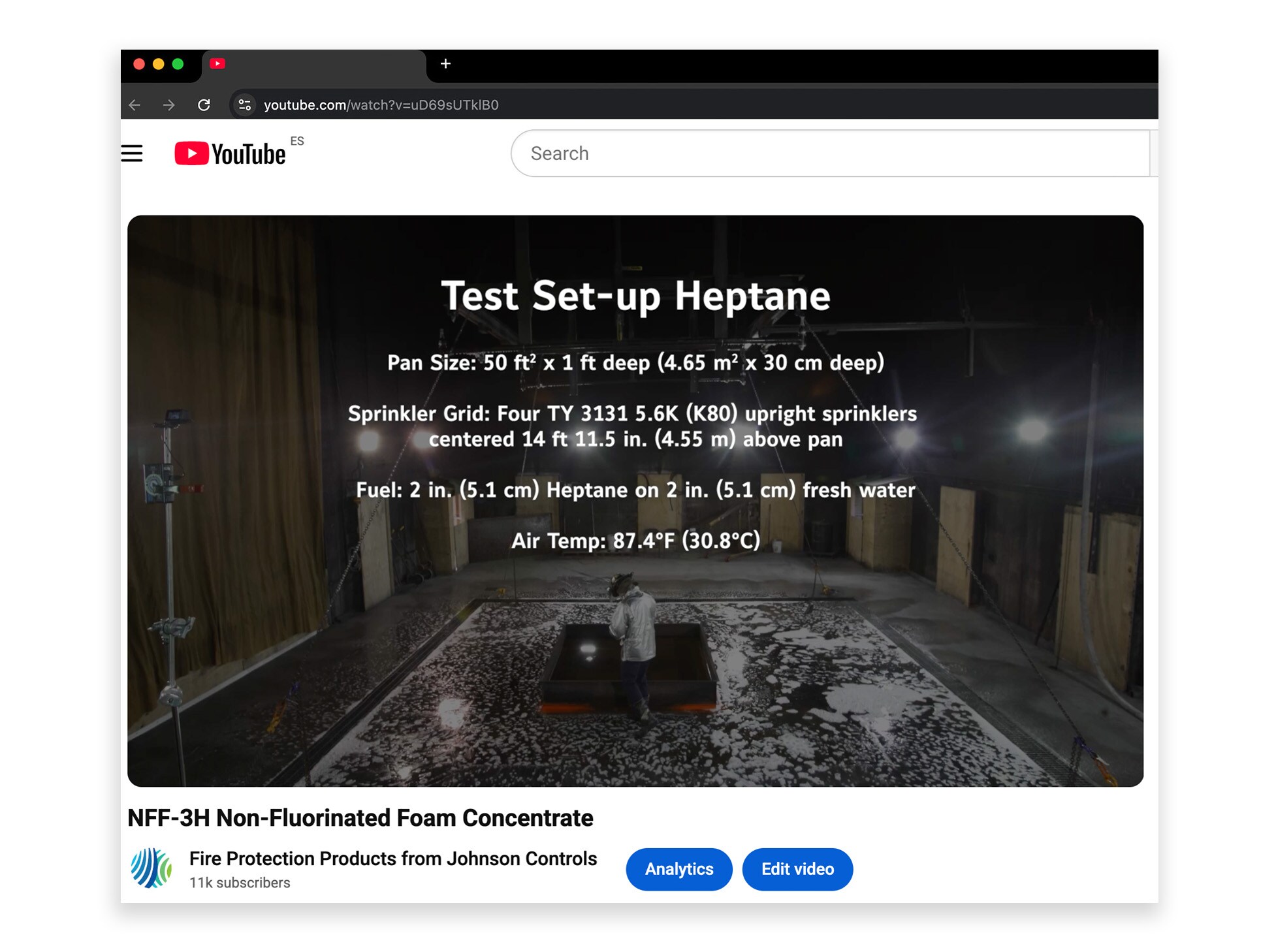Click the Edit video button
Image resolution: width=1276 pixels, height=952 pixels.
point(797,869)
